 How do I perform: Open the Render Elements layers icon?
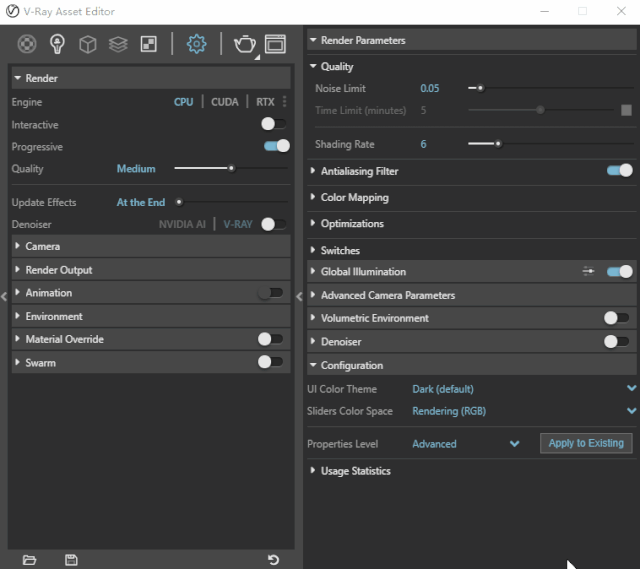coord(118,44)
